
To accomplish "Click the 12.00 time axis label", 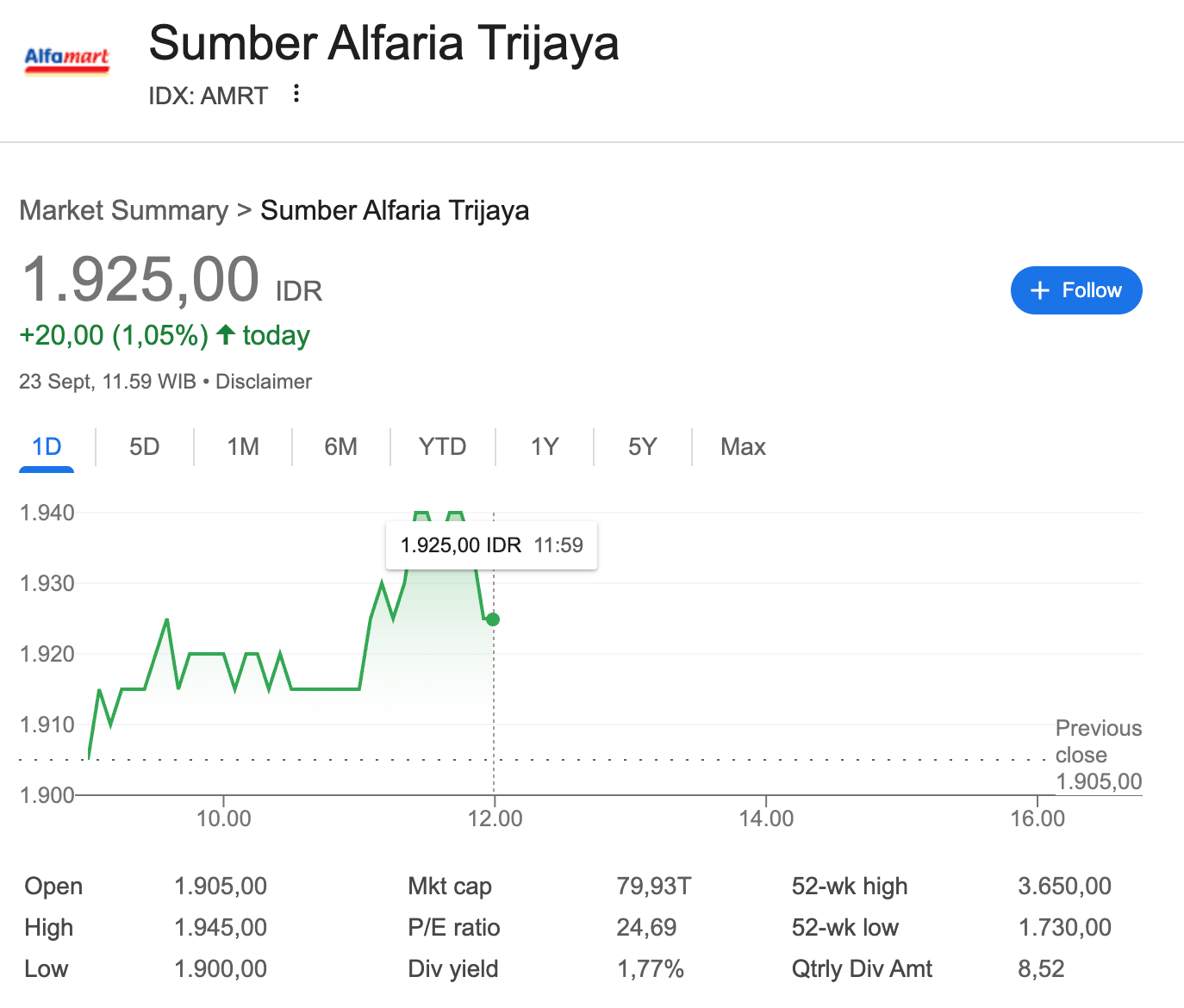I will click(x=495, y=818).
